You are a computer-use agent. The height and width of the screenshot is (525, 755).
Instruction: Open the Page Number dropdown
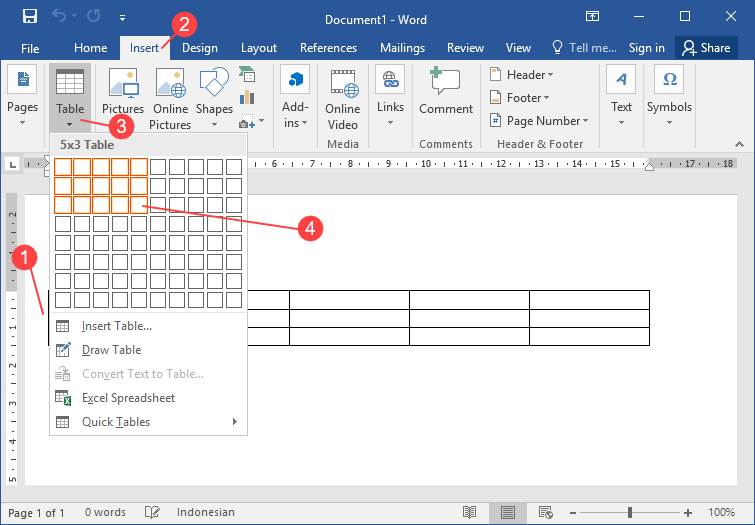[x=539, y=121]
